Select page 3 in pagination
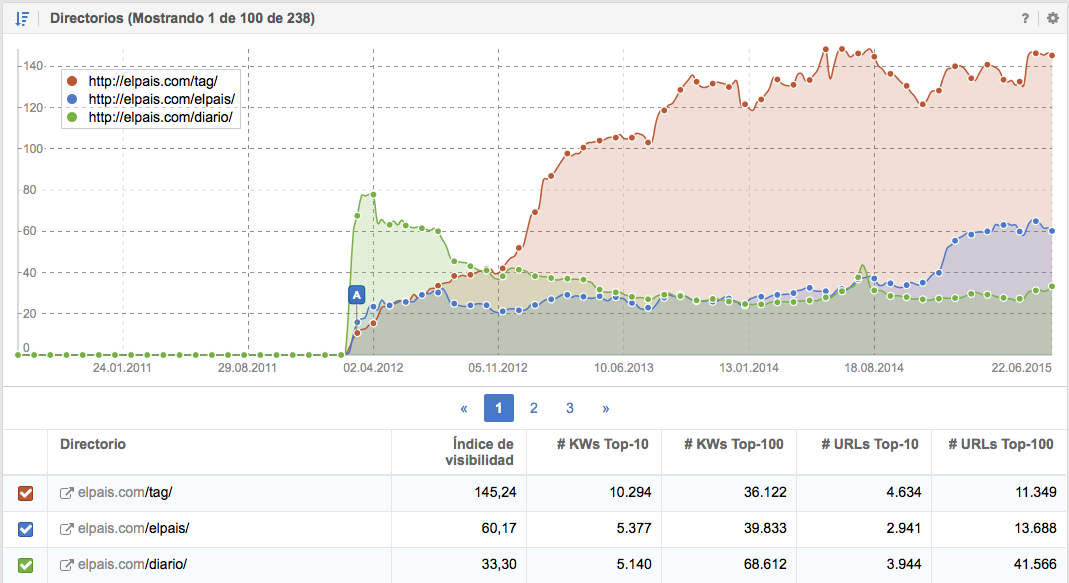 click(x=570, y=408)
